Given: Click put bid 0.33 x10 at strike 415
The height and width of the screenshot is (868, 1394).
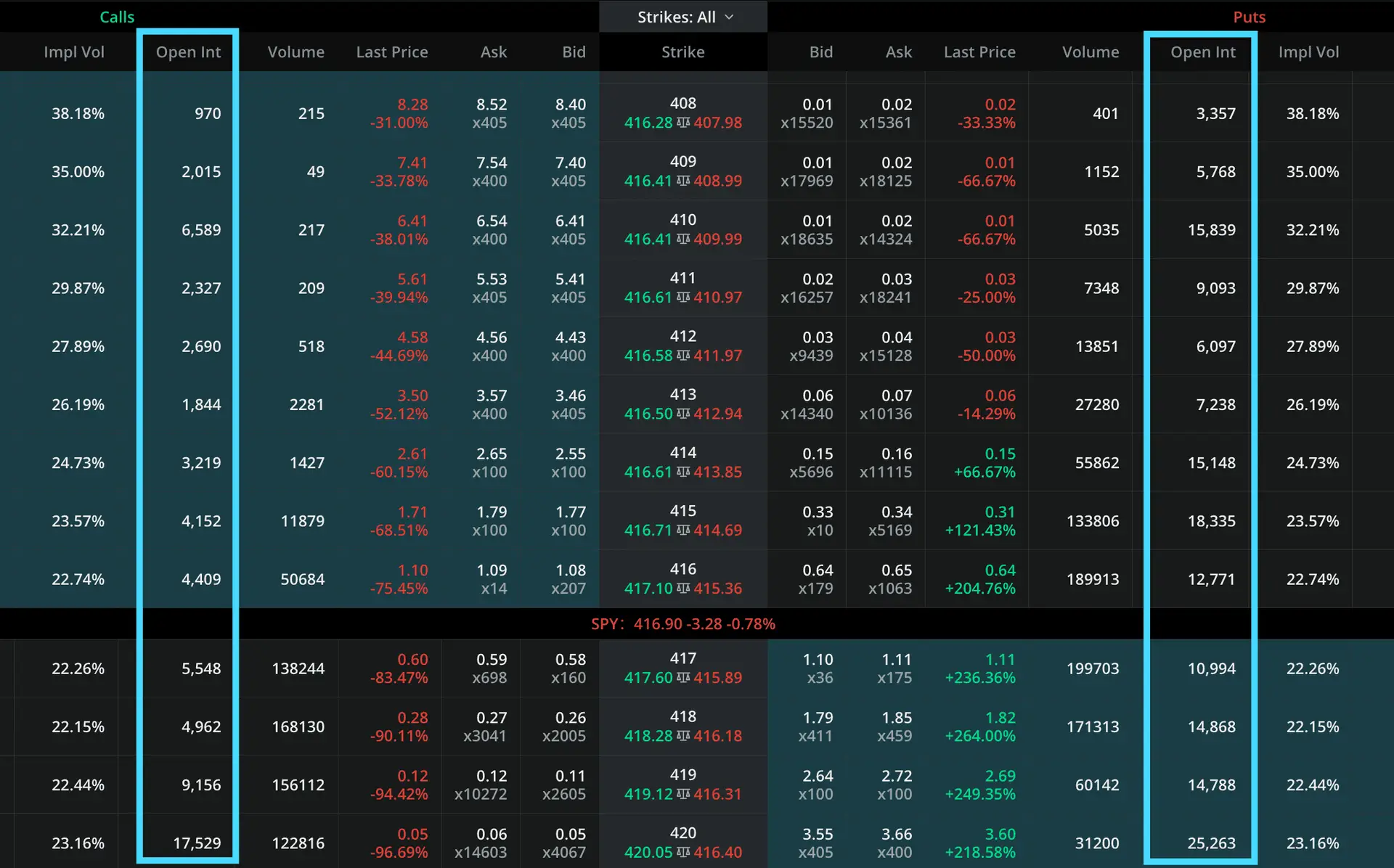Looking at the screenshot, I should coord(818,521).
